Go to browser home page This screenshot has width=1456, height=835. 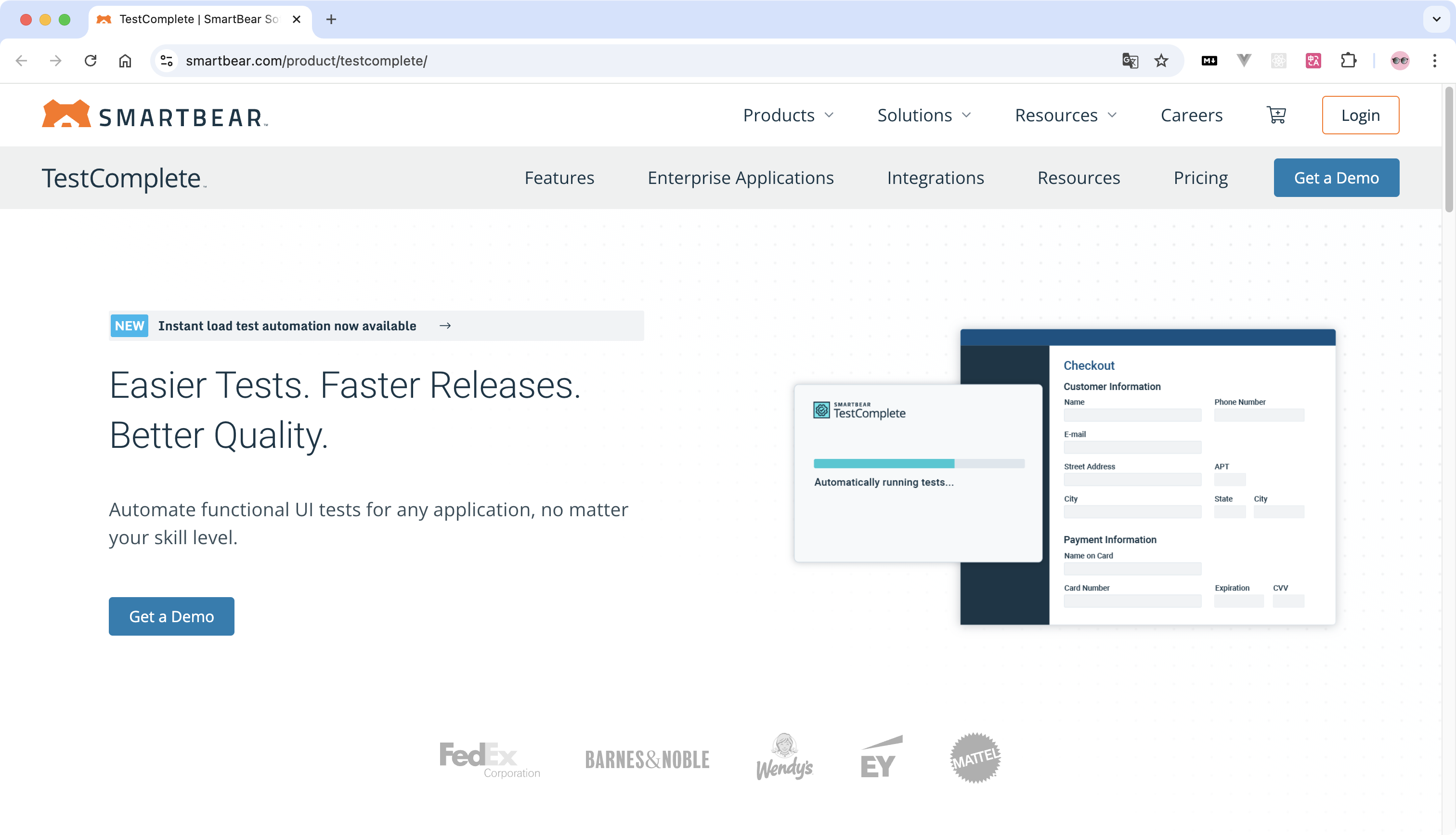(x=125, y=61)
